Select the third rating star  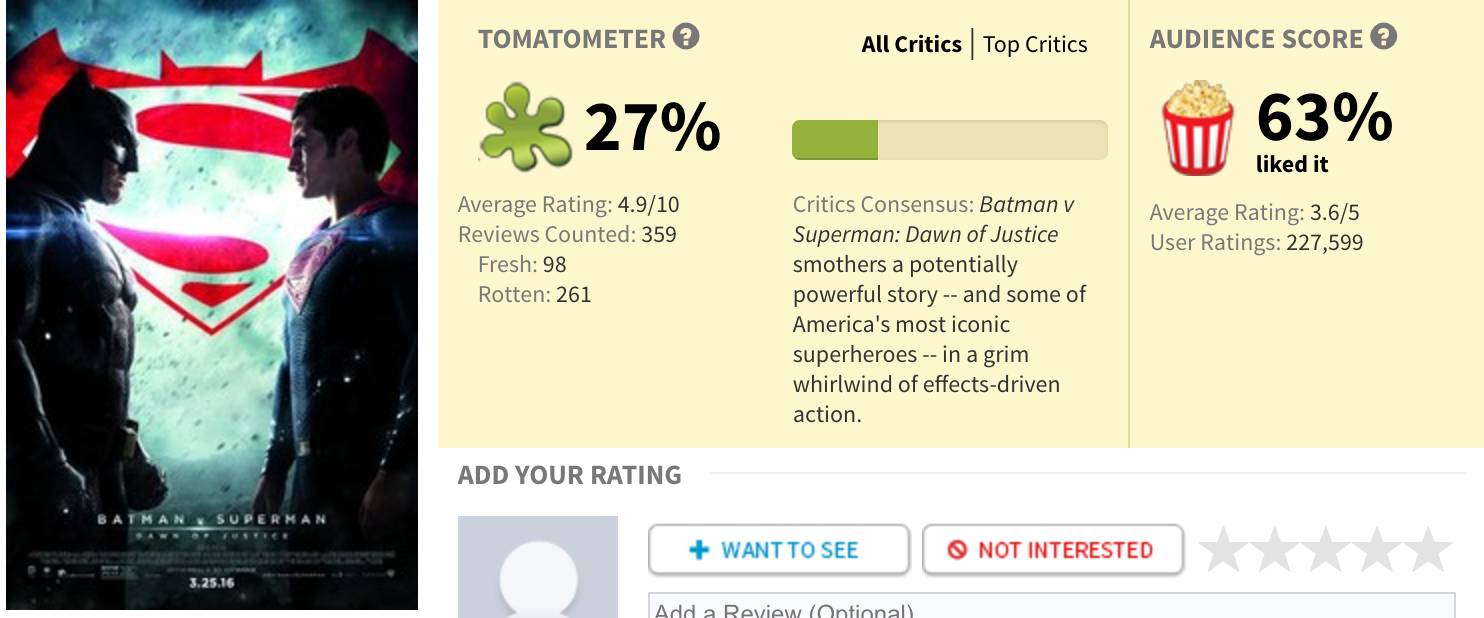tap(1326, 550)
